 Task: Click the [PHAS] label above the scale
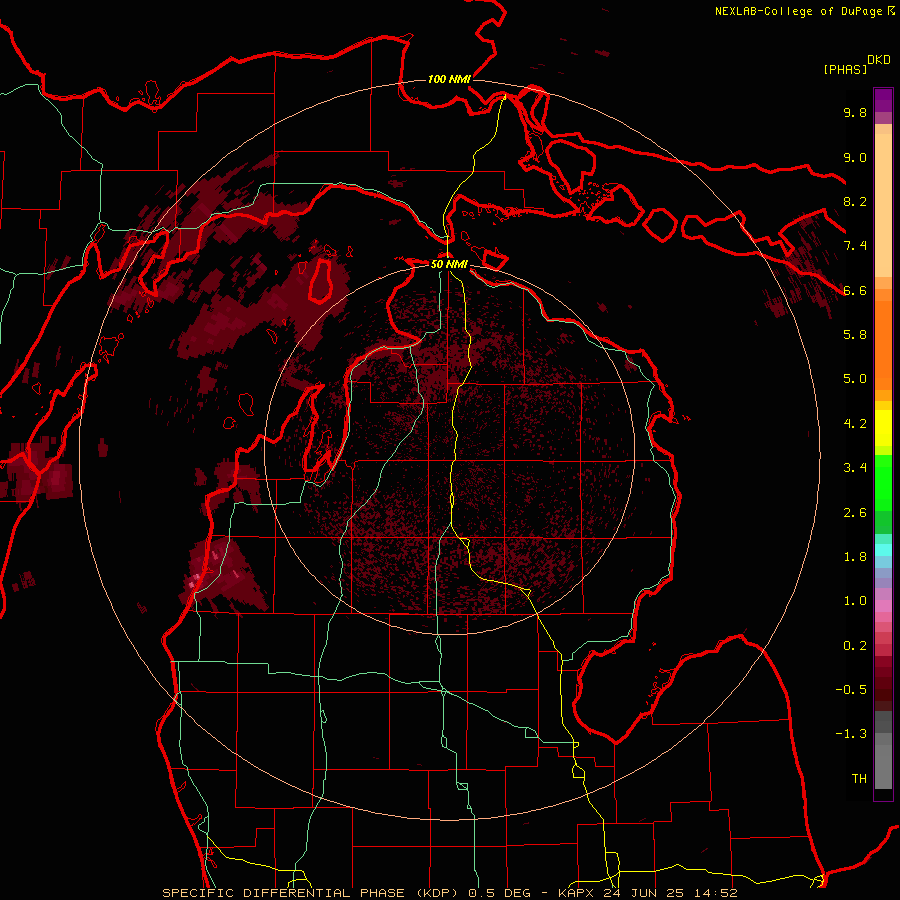845,69
